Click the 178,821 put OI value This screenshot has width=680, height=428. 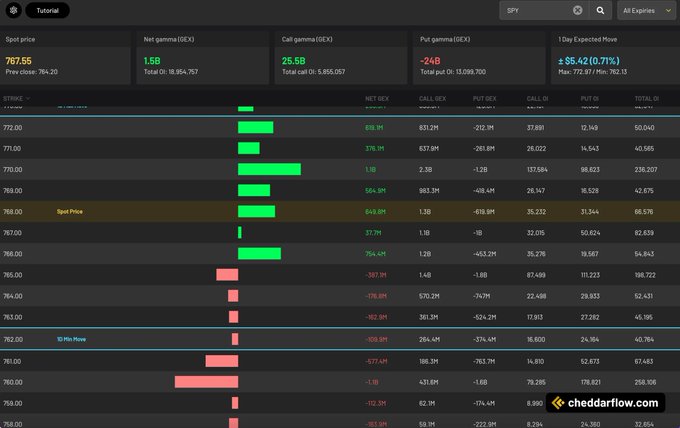[x=591, y=382]
